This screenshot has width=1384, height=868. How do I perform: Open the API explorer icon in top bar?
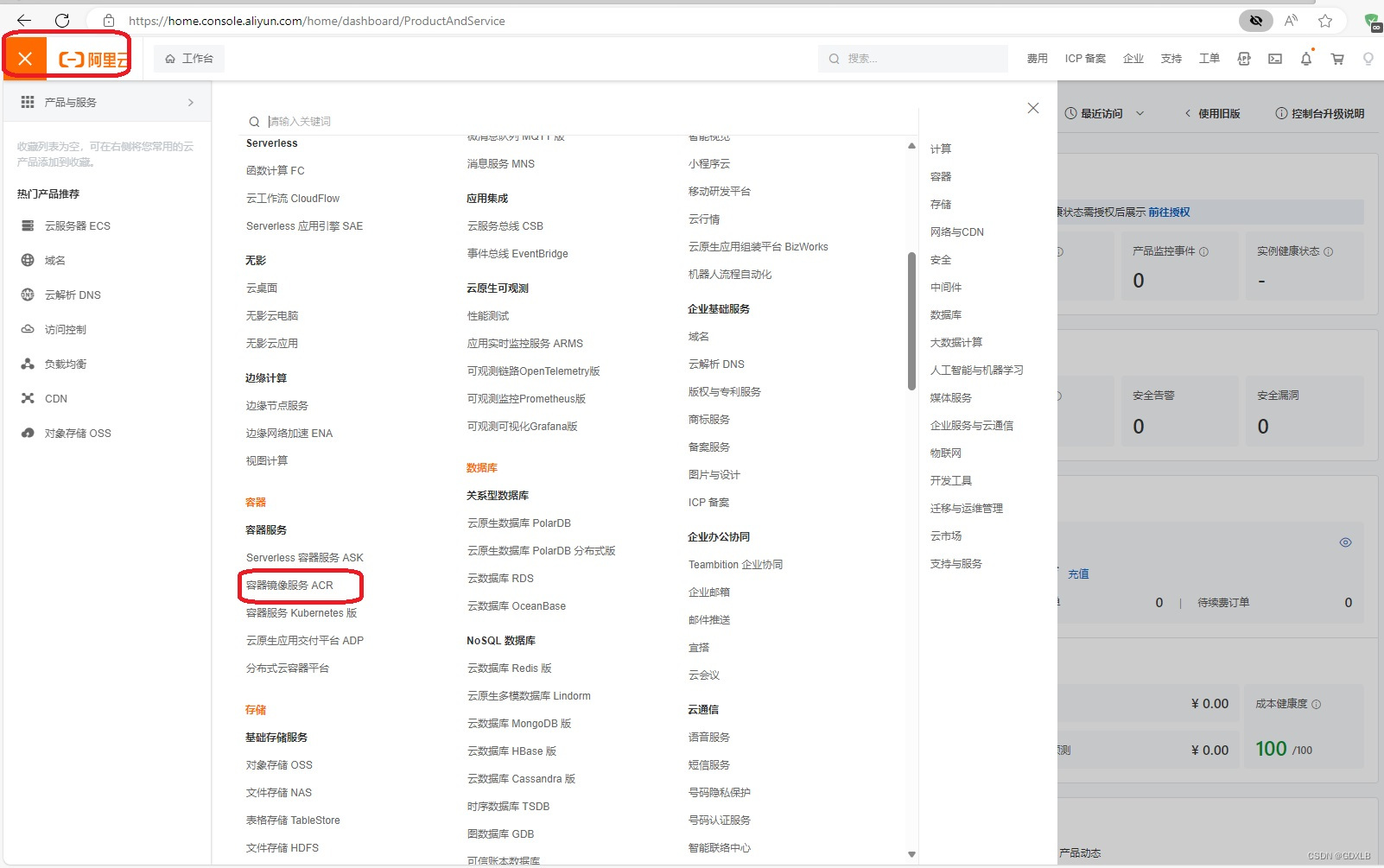click(1244, 59)
